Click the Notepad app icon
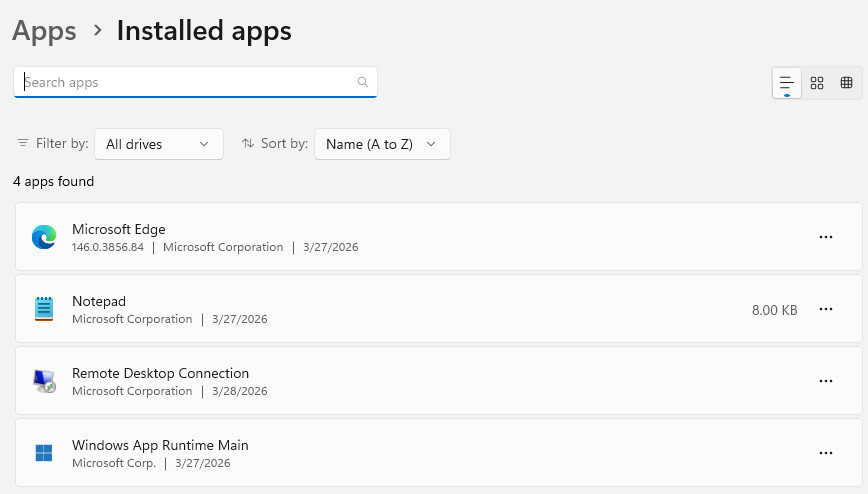The image size is (868, 494). click(44, 309)
